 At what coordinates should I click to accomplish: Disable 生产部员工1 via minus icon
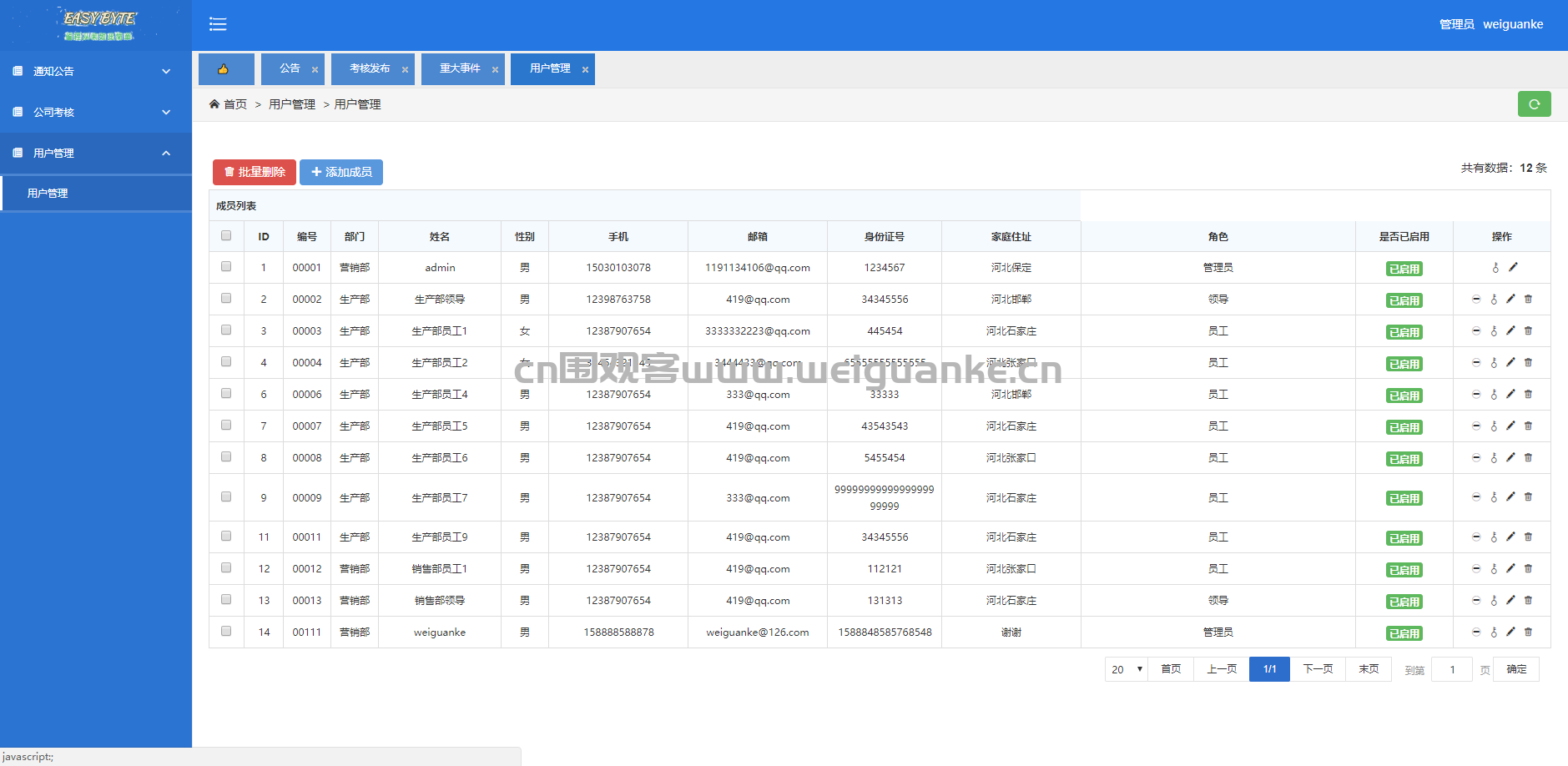[x=1476, y=330]
